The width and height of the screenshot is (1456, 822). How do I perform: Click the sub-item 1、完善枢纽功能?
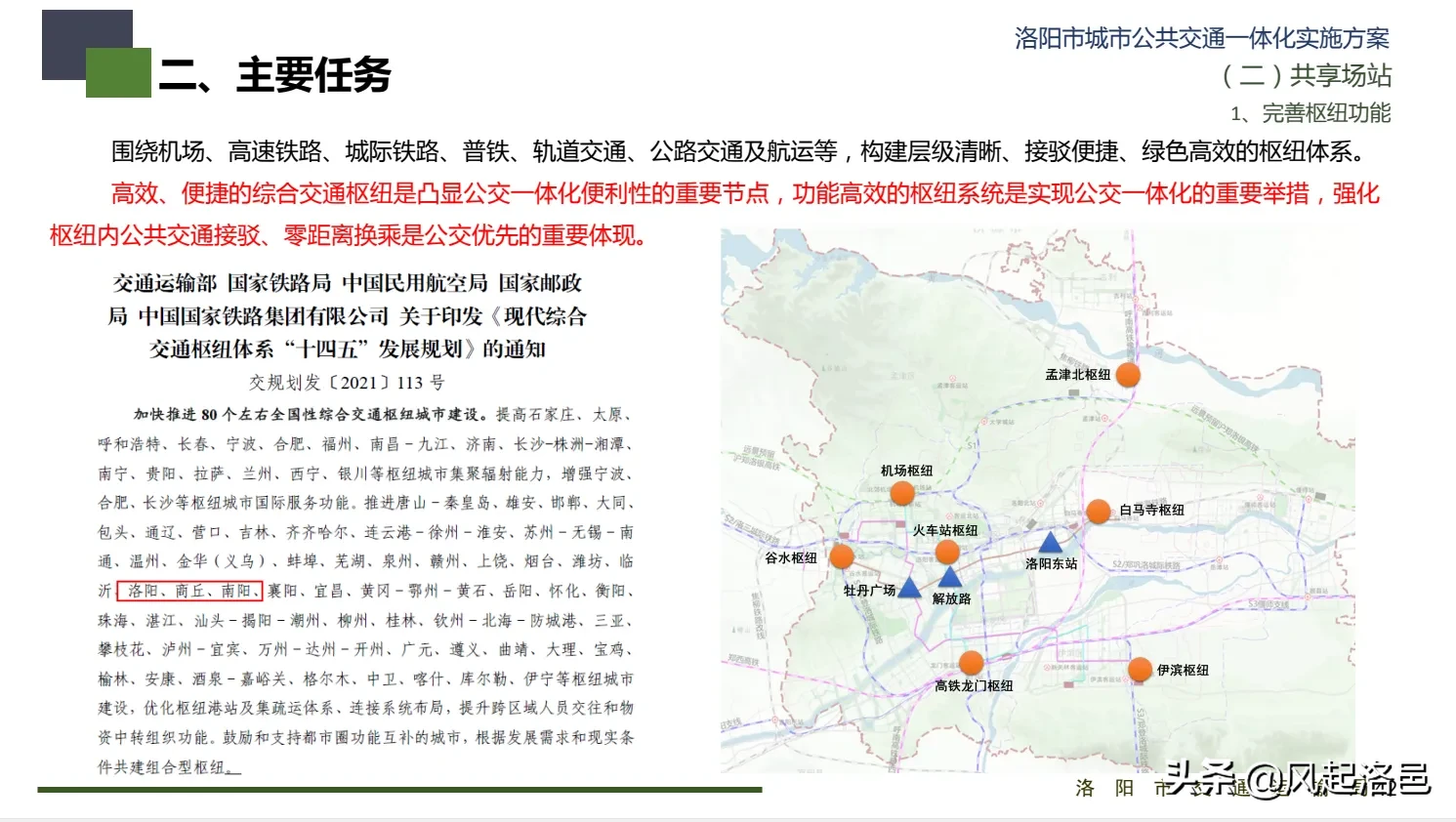pos(1310,113)
